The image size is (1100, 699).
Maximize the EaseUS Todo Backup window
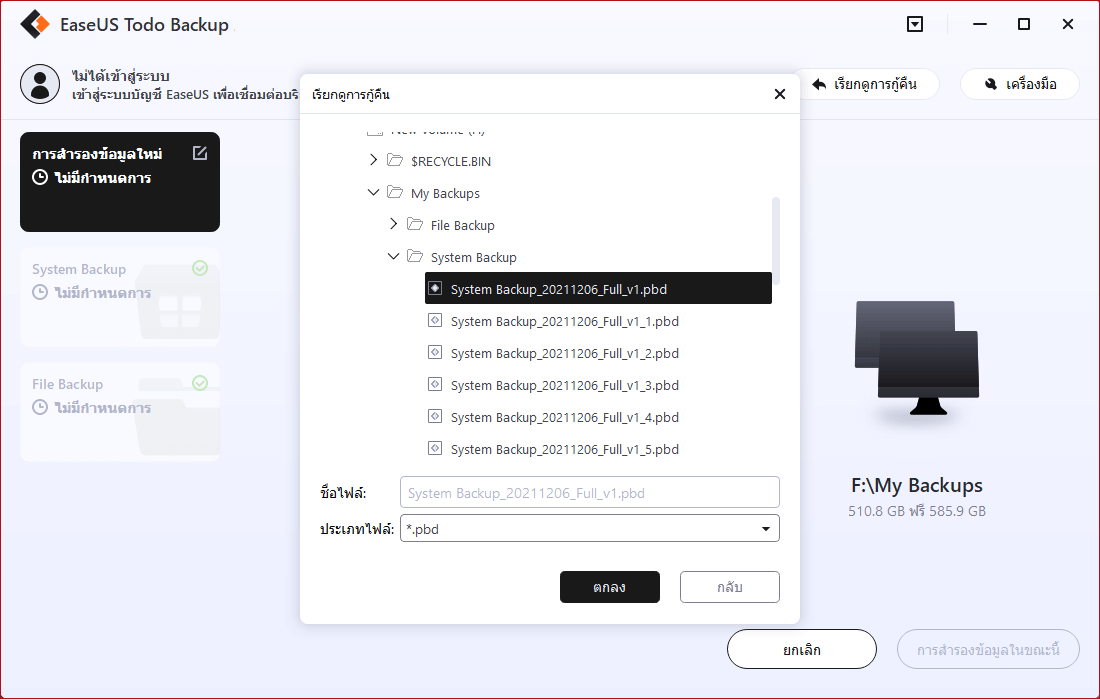click(x=1024, y=25)
